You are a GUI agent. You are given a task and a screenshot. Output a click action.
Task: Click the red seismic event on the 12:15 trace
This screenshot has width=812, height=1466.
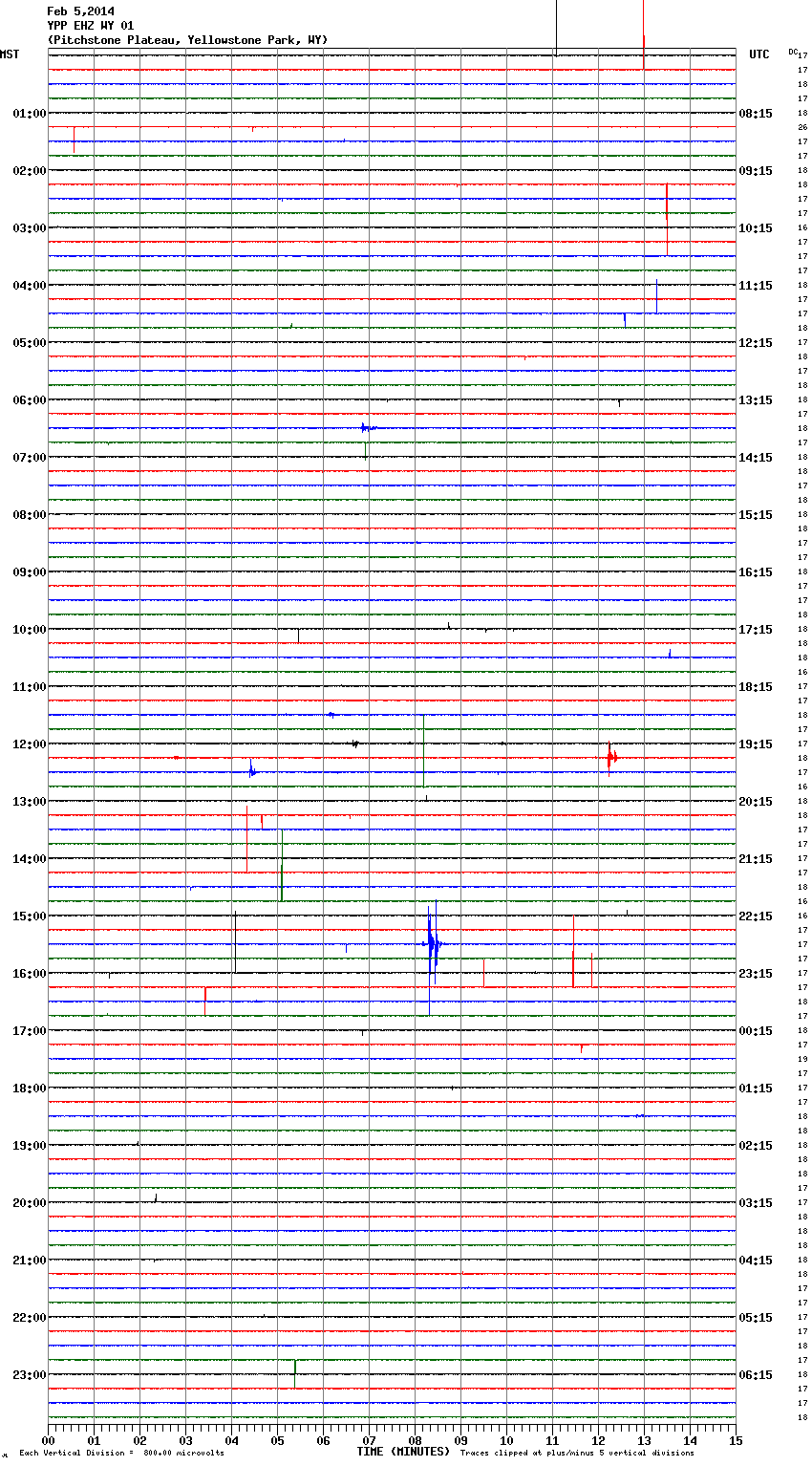[611, 757]
